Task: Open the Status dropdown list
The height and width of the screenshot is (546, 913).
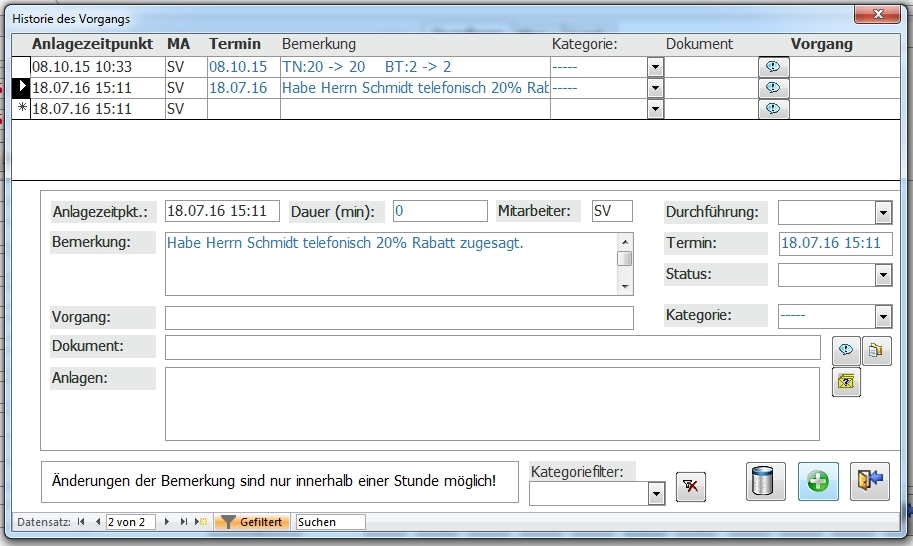Action: (883, 275)
